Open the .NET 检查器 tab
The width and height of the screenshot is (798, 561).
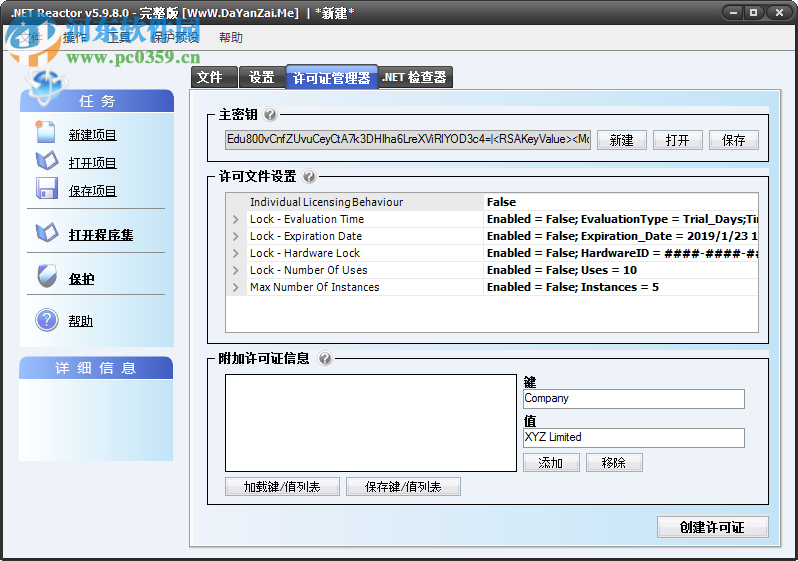coord(415,77)
